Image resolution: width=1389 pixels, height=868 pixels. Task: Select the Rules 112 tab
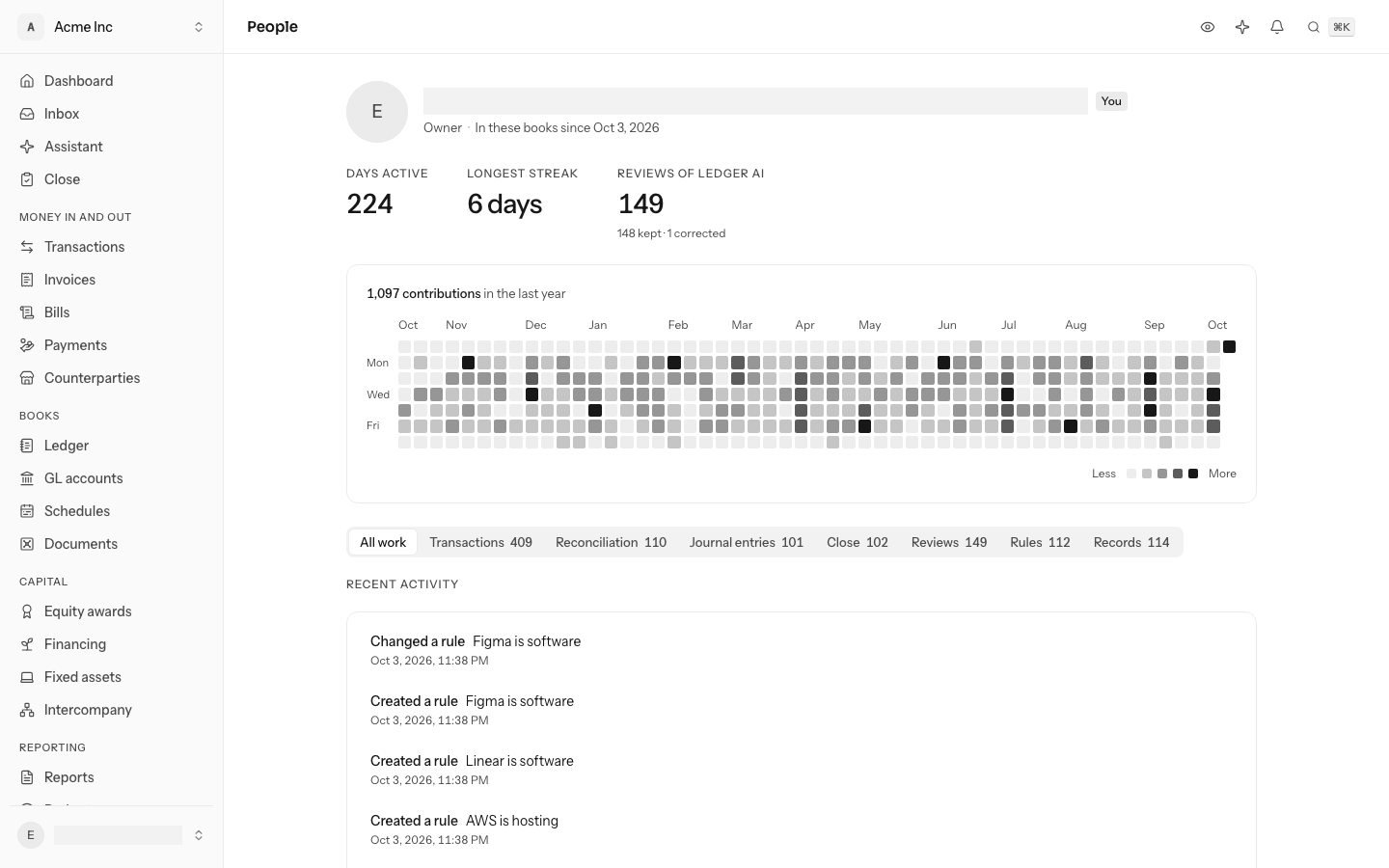tap(1040, 542)
